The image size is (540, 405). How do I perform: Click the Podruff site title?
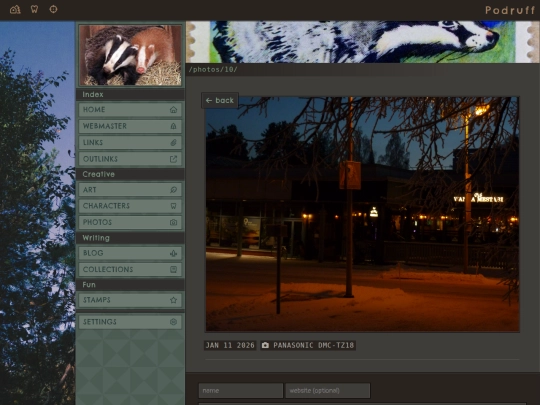[x=510, y=10]
